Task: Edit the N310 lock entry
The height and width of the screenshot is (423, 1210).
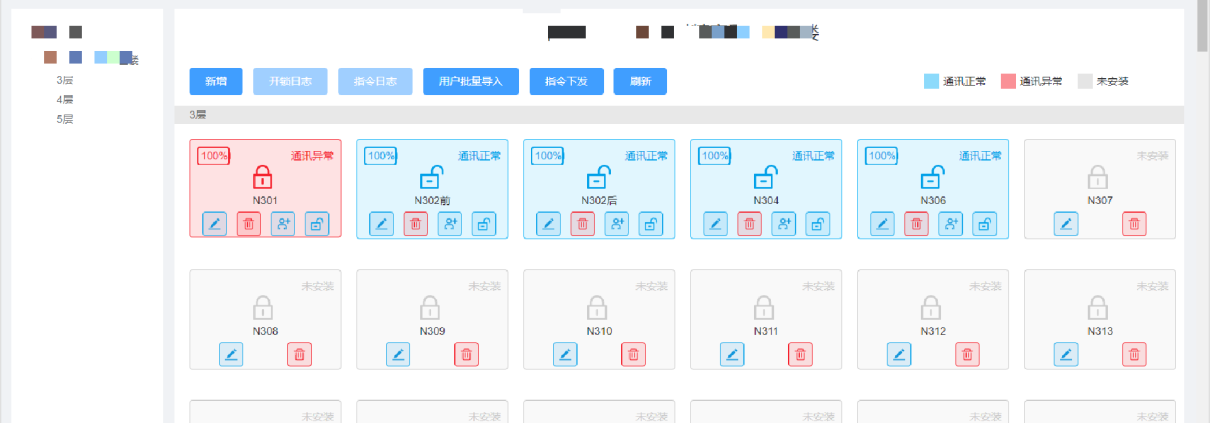Action: (x=565, y=354)
